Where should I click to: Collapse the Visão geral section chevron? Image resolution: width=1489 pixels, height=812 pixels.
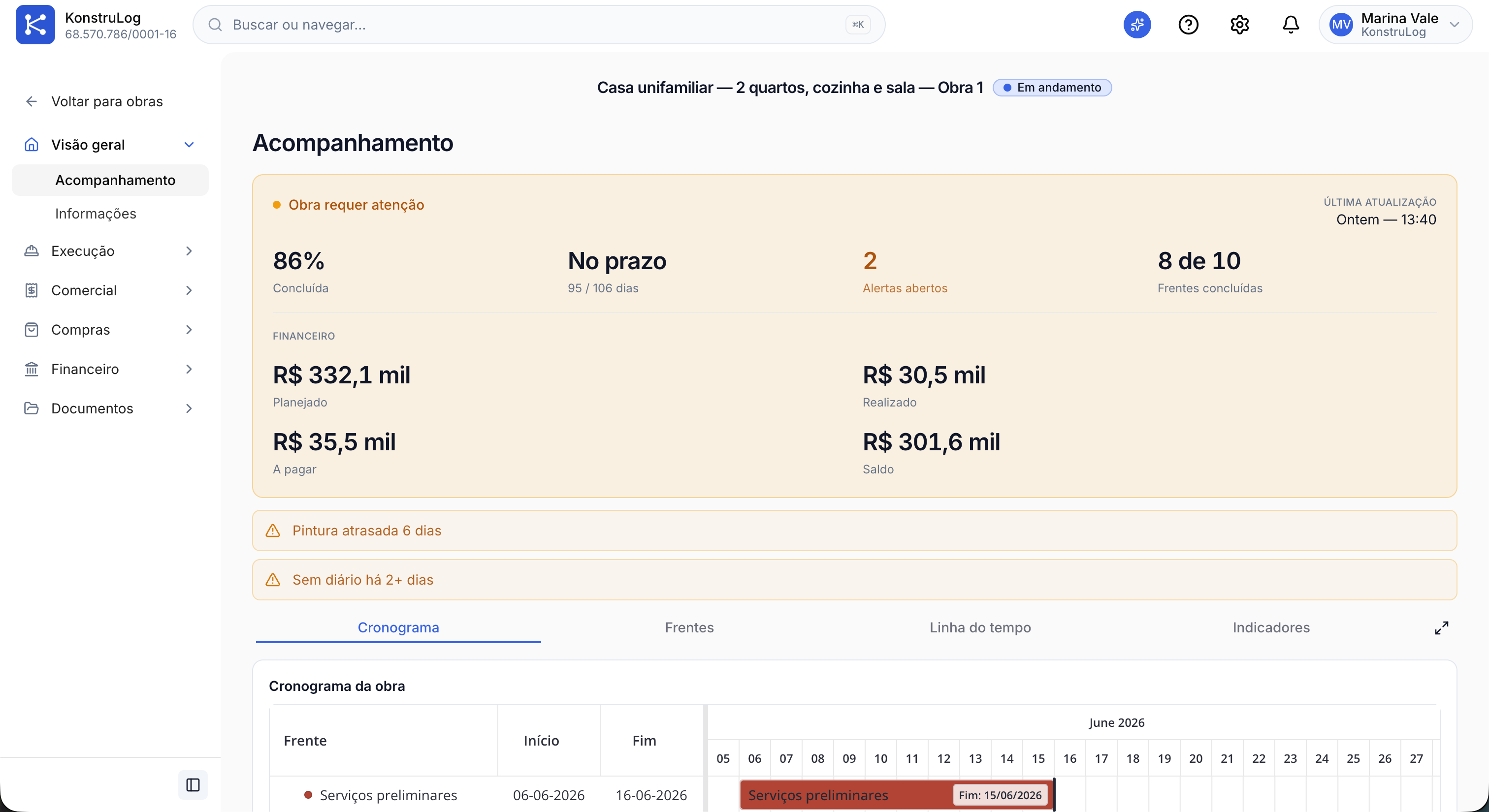point(189,145)
